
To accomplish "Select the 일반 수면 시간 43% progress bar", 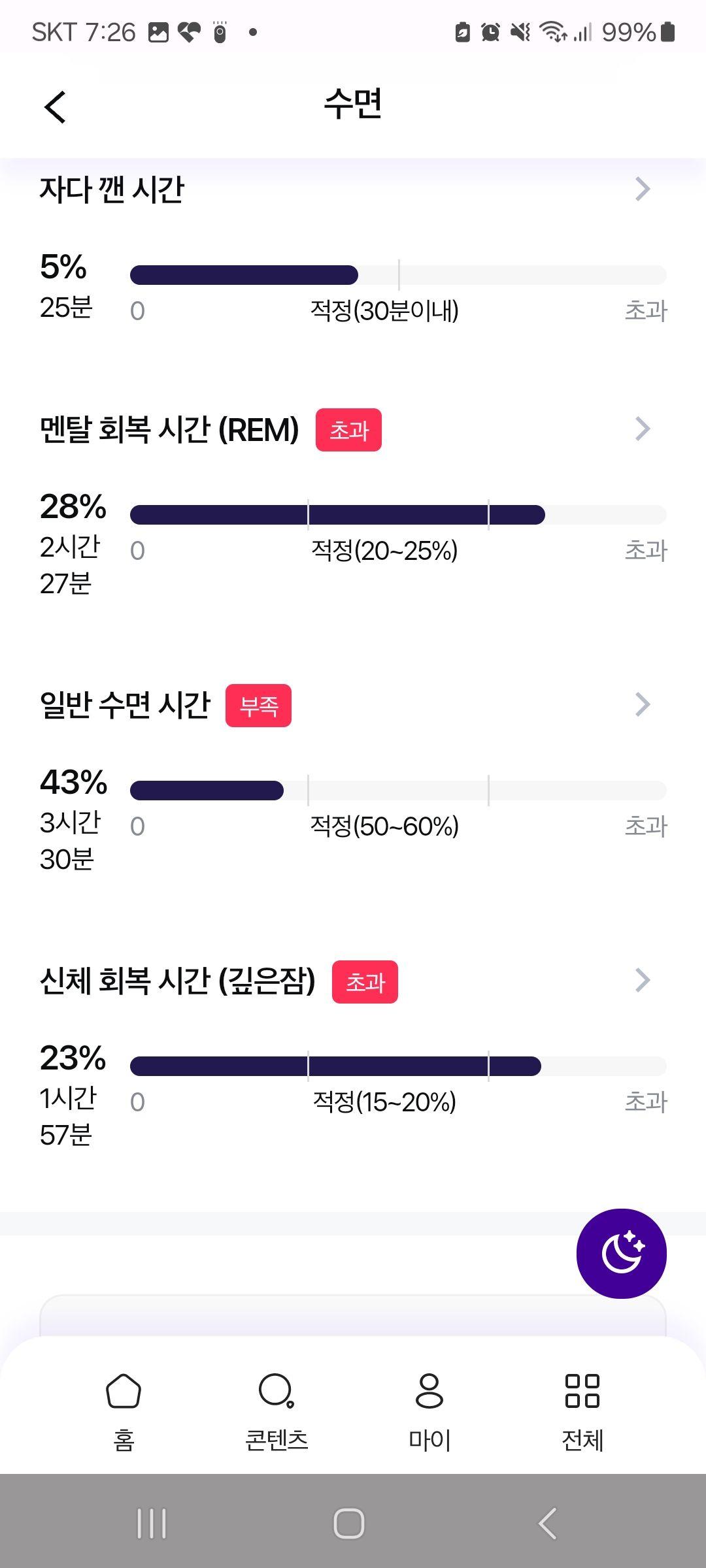I will [x=398, y=791].
